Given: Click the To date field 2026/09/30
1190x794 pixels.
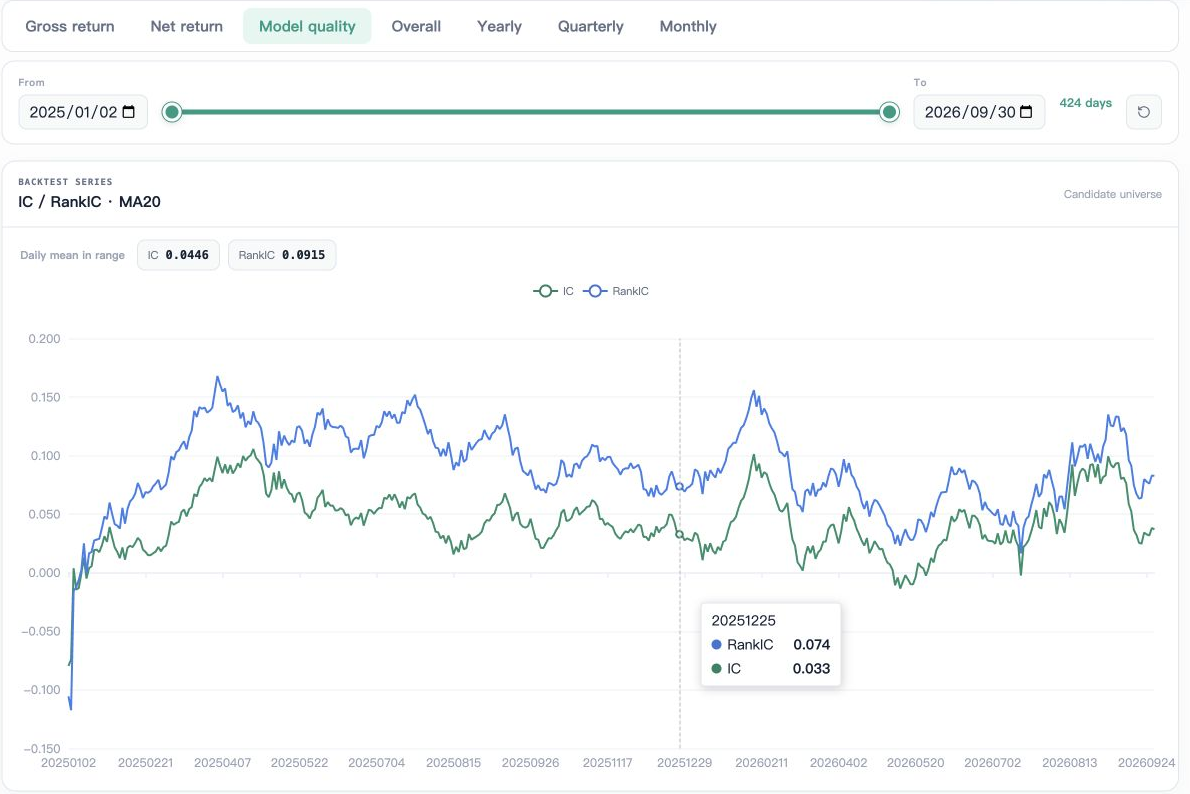Looking at the screenshot, I should (x=979, y=112).
